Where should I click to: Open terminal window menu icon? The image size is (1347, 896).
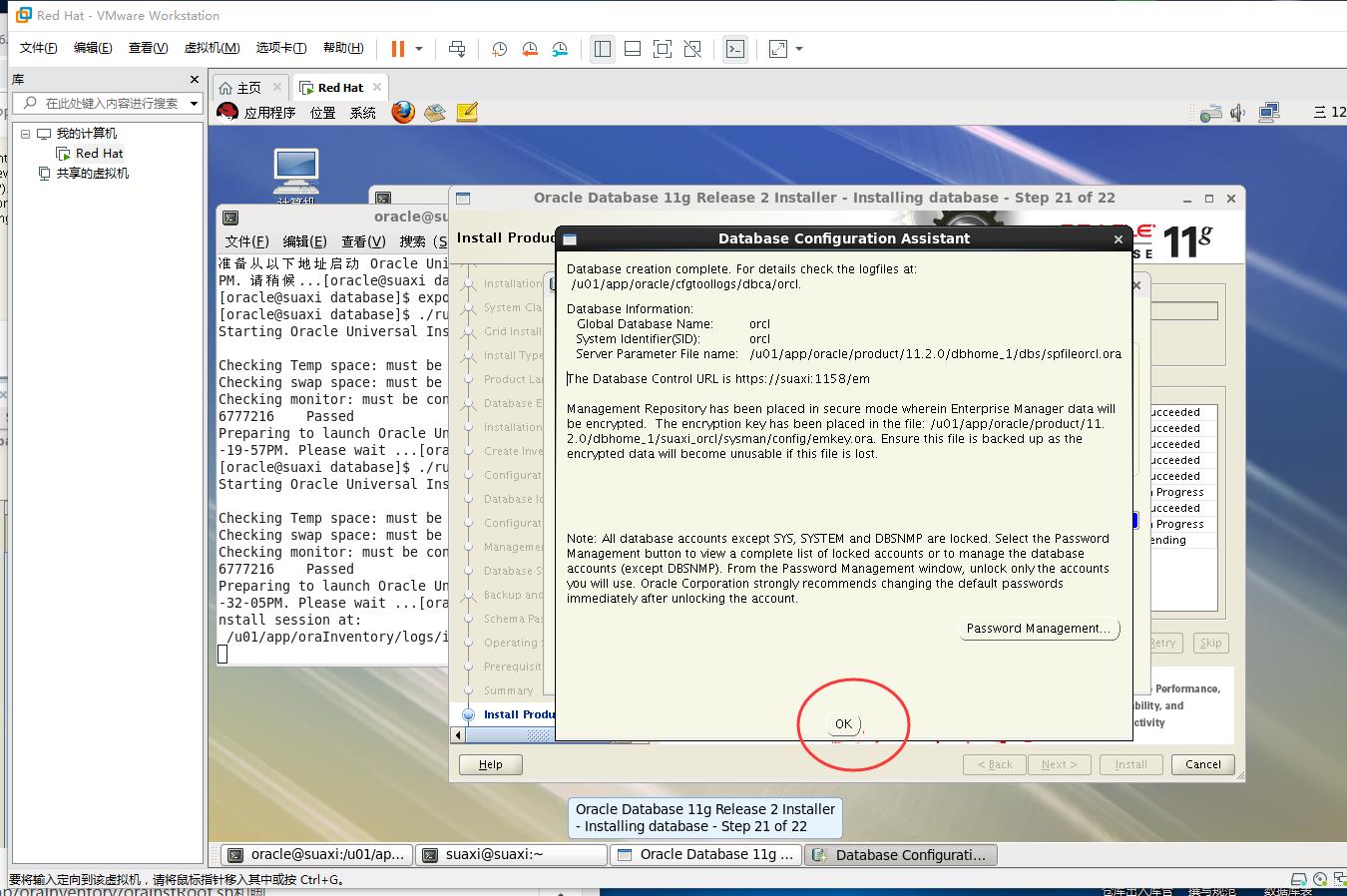click(x=230, y=218)
